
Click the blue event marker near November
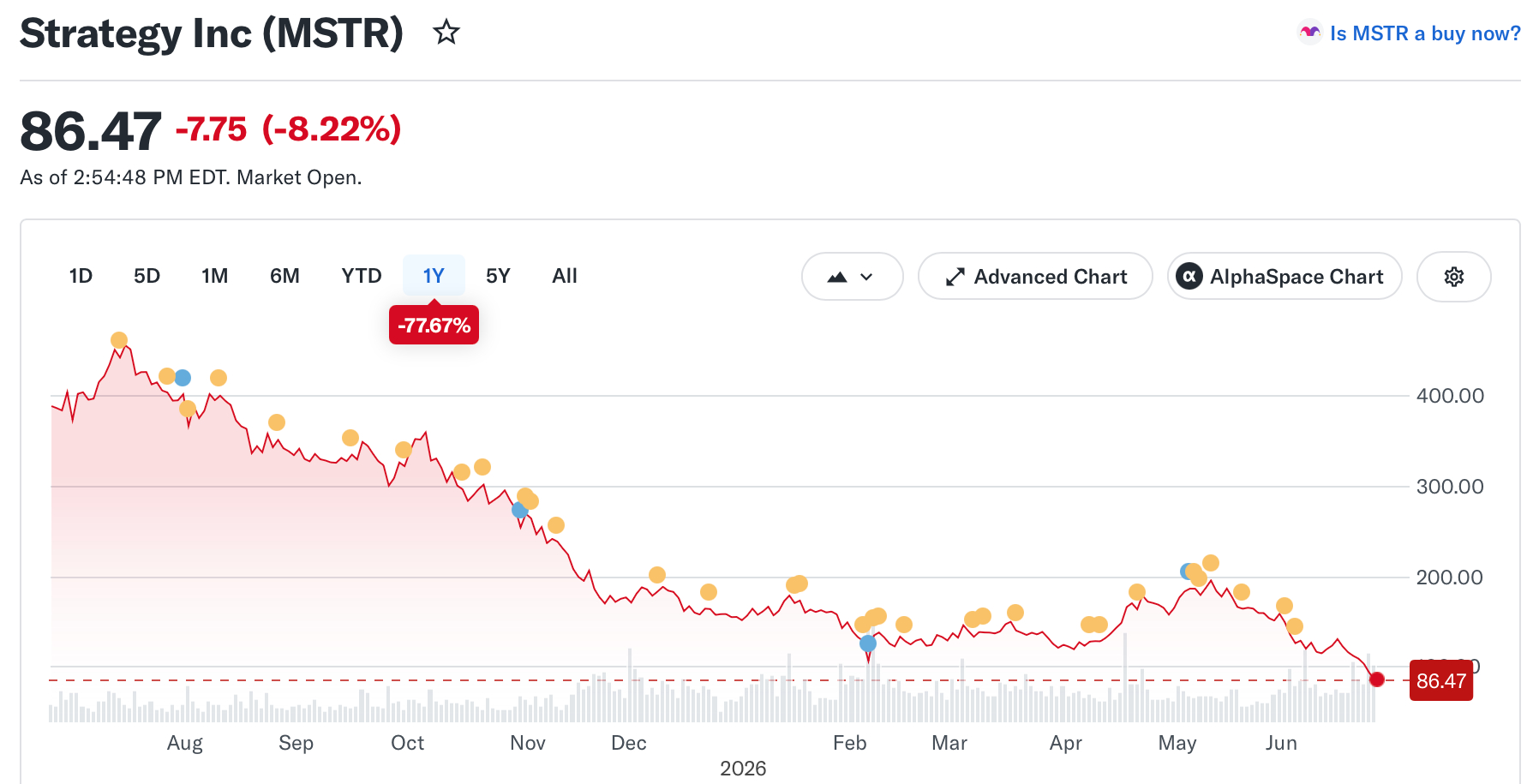pyautogui.click(x=519, y=510)
